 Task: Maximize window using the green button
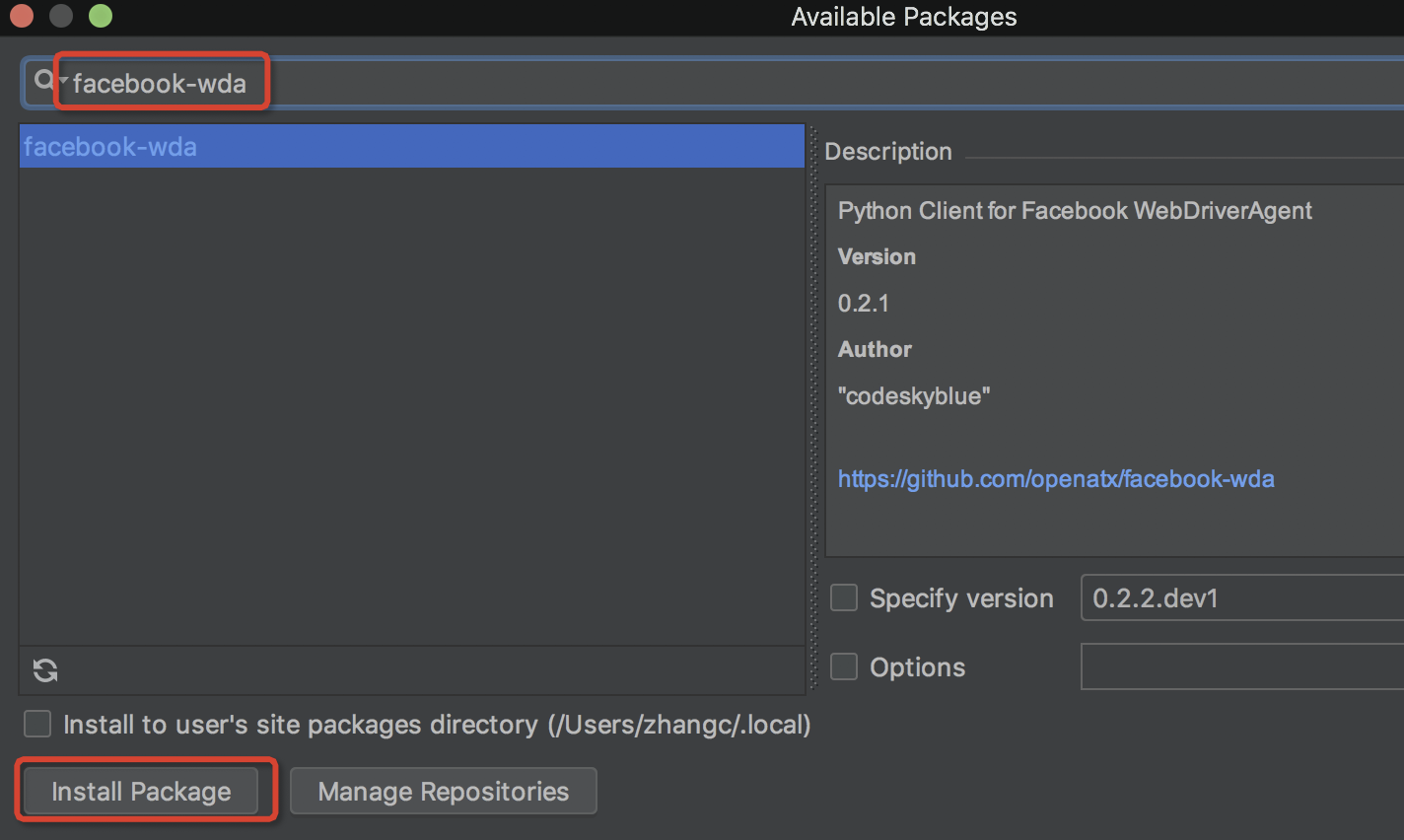pyautogui.click(x=101, y=16)
